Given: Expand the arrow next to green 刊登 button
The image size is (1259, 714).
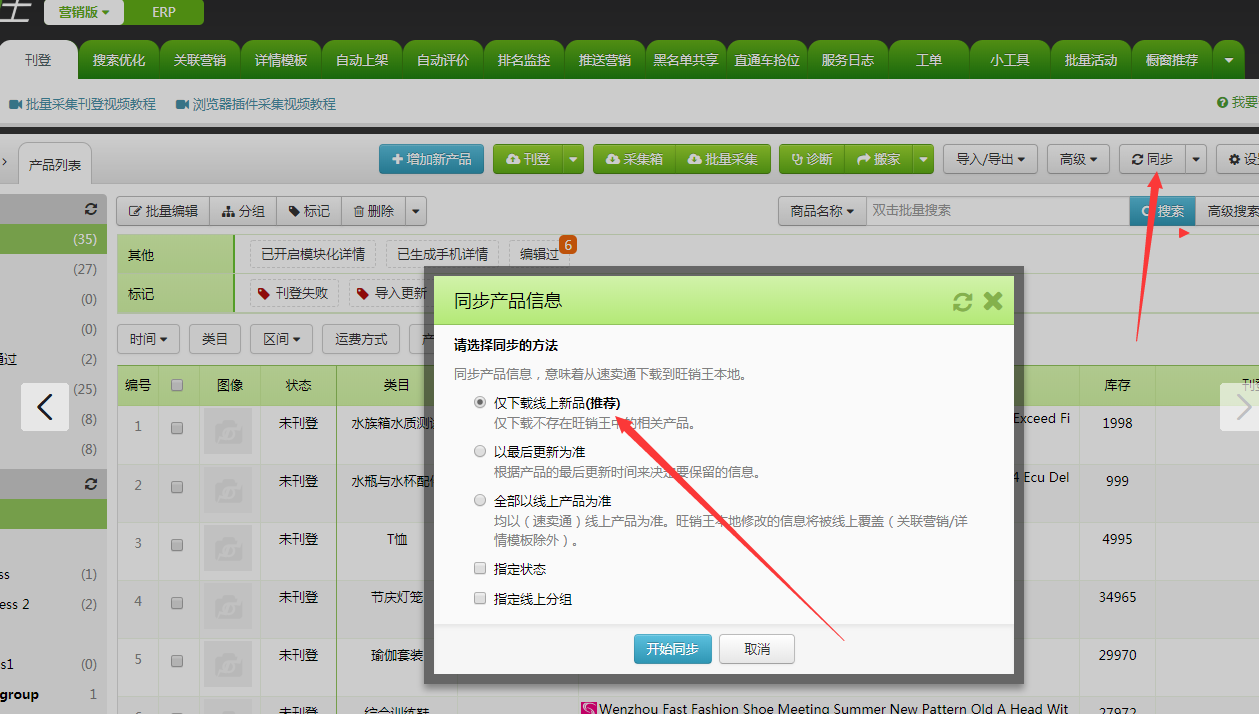Looking at the screenshot, I should click(x=574, y=159).
